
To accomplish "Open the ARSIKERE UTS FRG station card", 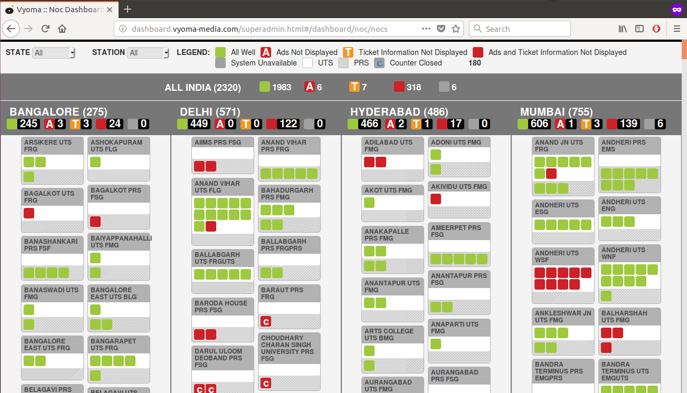I will 52,161.
